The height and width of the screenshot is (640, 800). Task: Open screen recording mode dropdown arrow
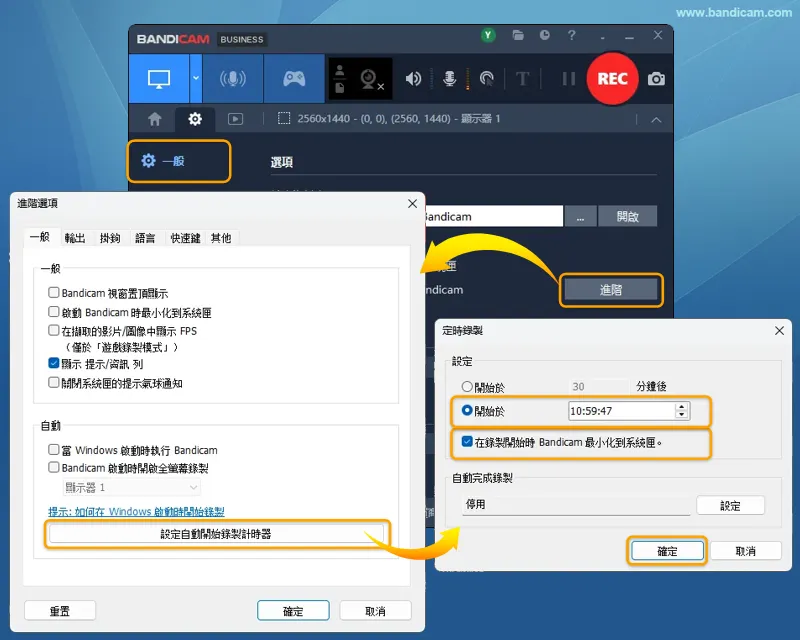[x=196, y=79]
